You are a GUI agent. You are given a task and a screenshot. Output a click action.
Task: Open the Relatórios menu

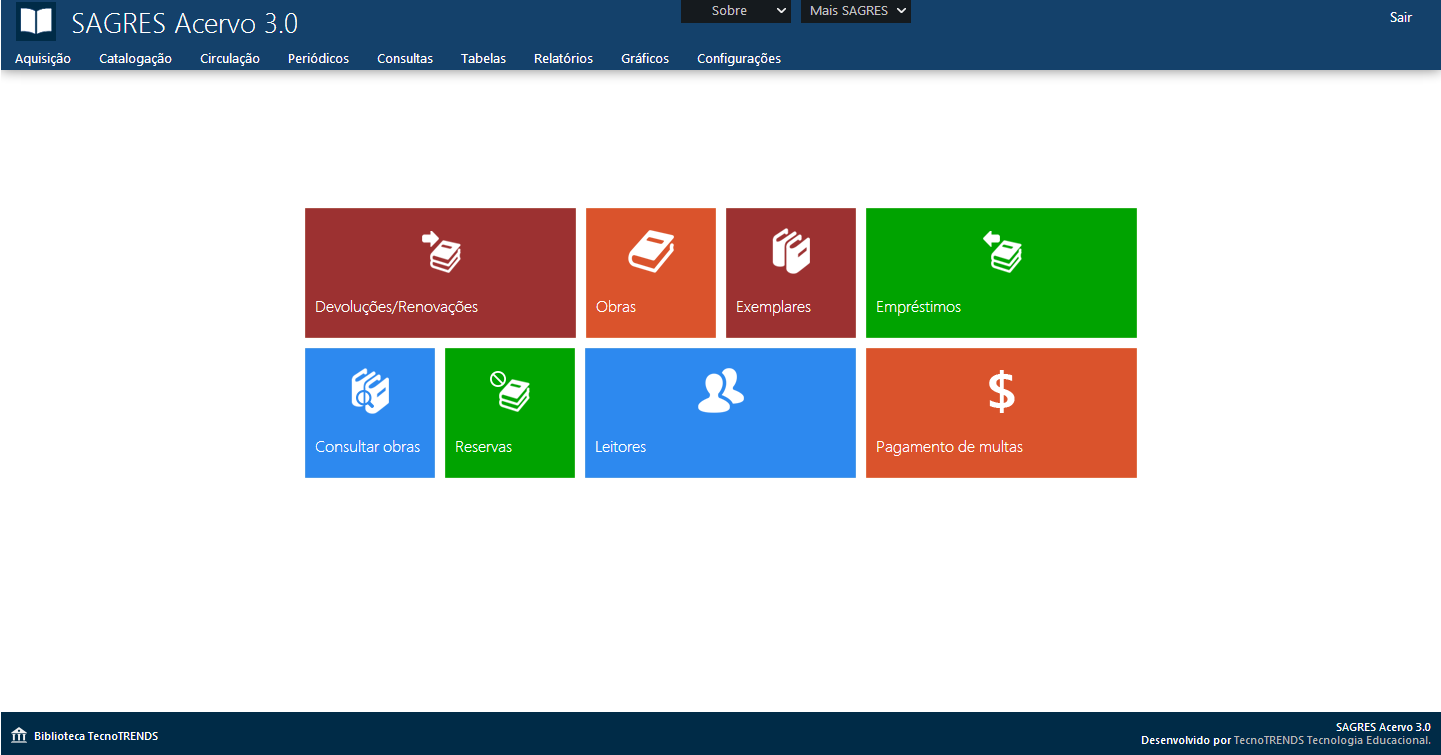[563, 59]
